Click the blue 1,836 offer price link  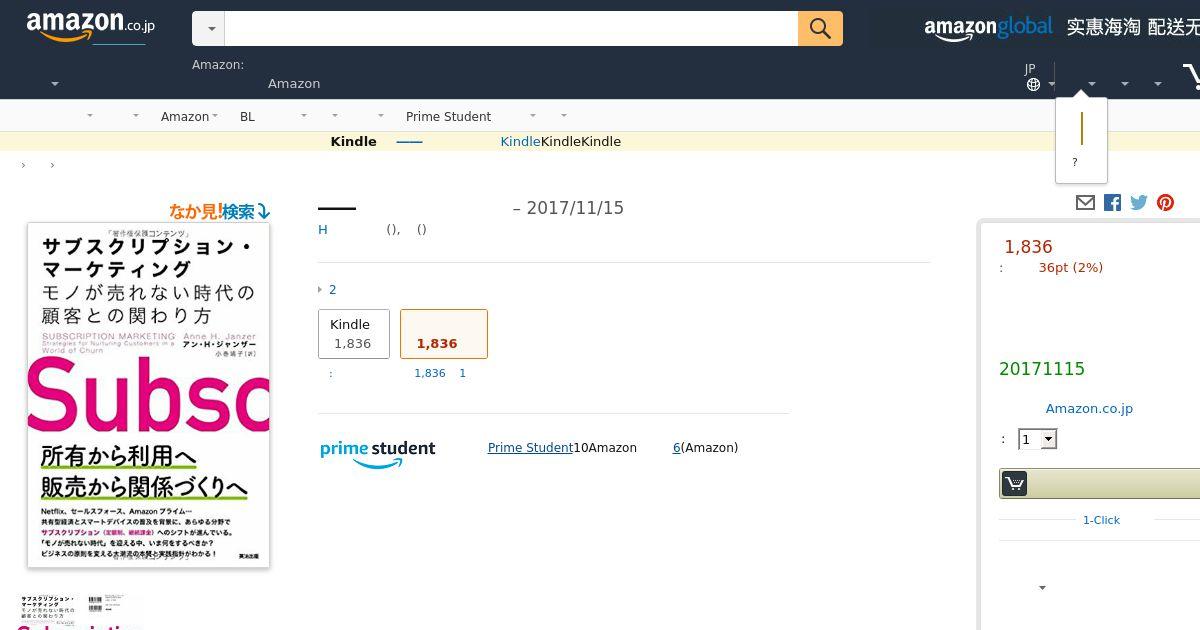pyautogui.click(x=430, y=373)
